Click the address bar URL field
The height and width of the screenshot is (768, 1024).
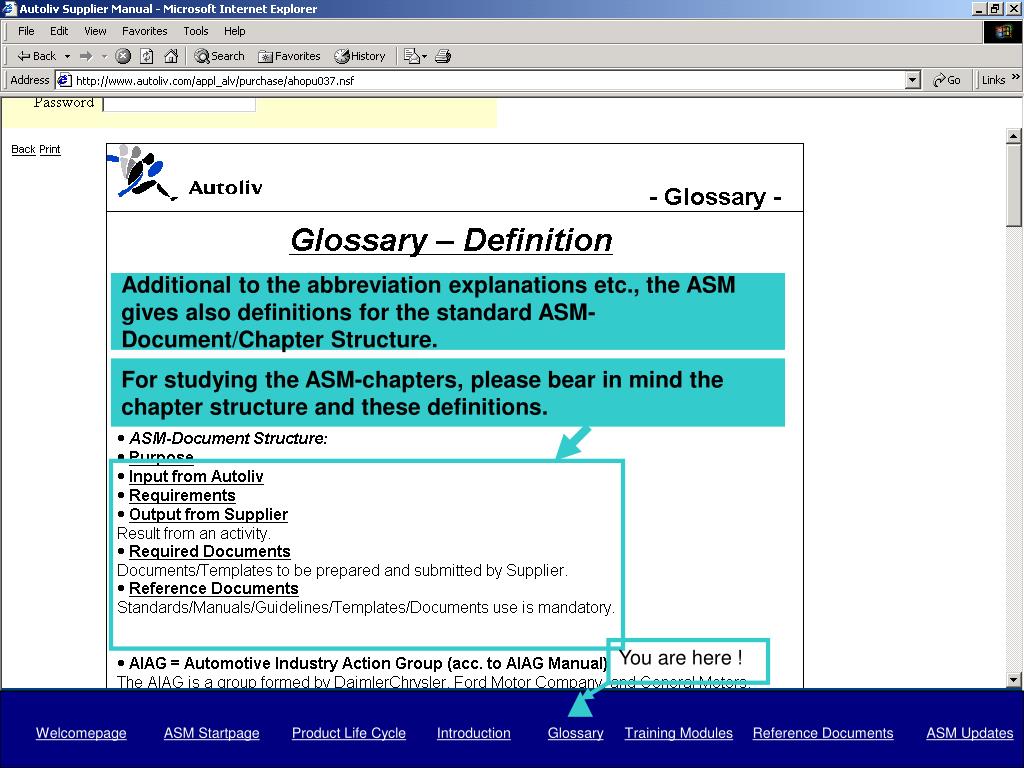pyautogui.click(x=488, y=80)
